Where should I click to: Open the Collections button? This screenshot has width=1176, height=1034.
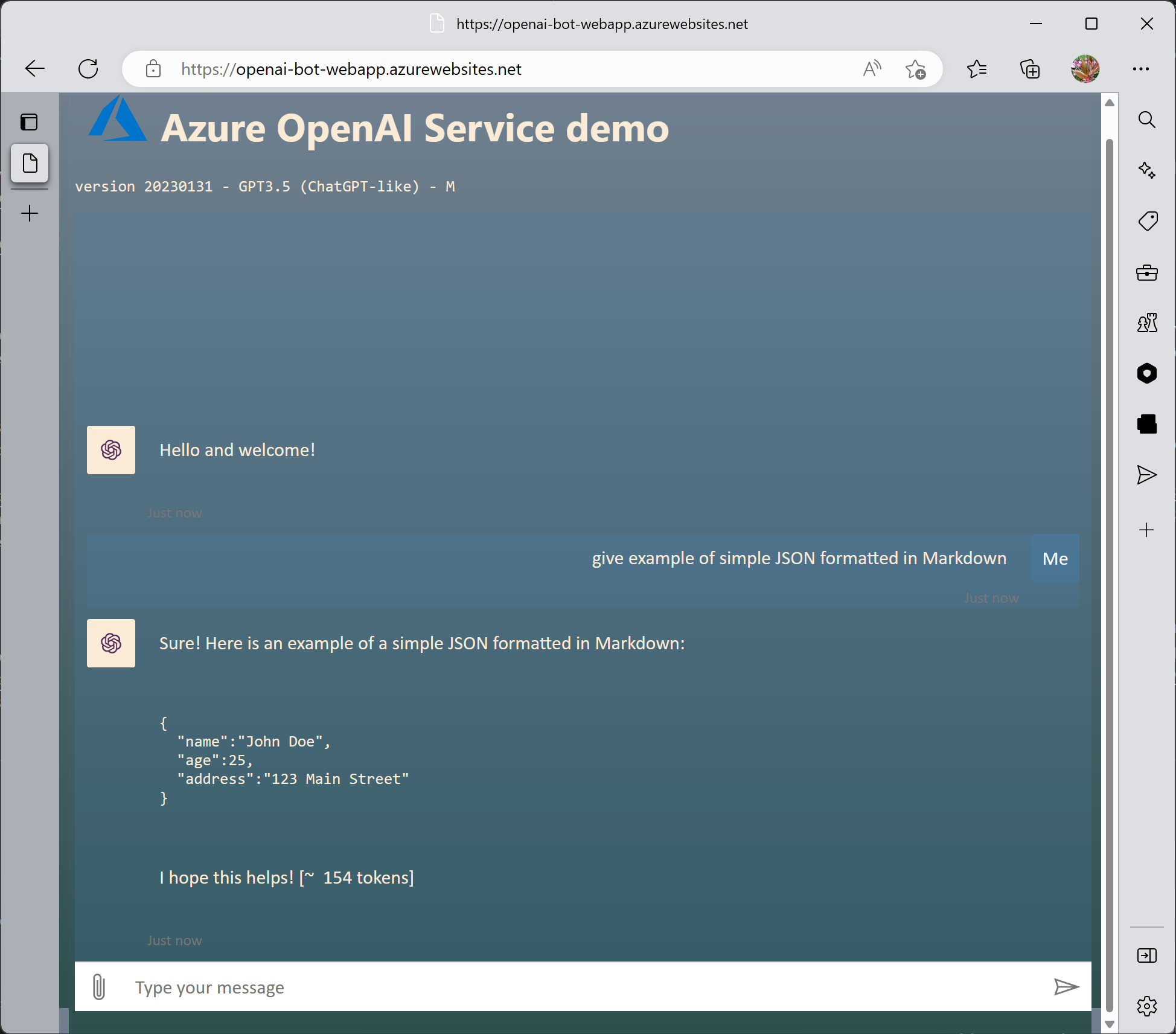click(1030, 69)
